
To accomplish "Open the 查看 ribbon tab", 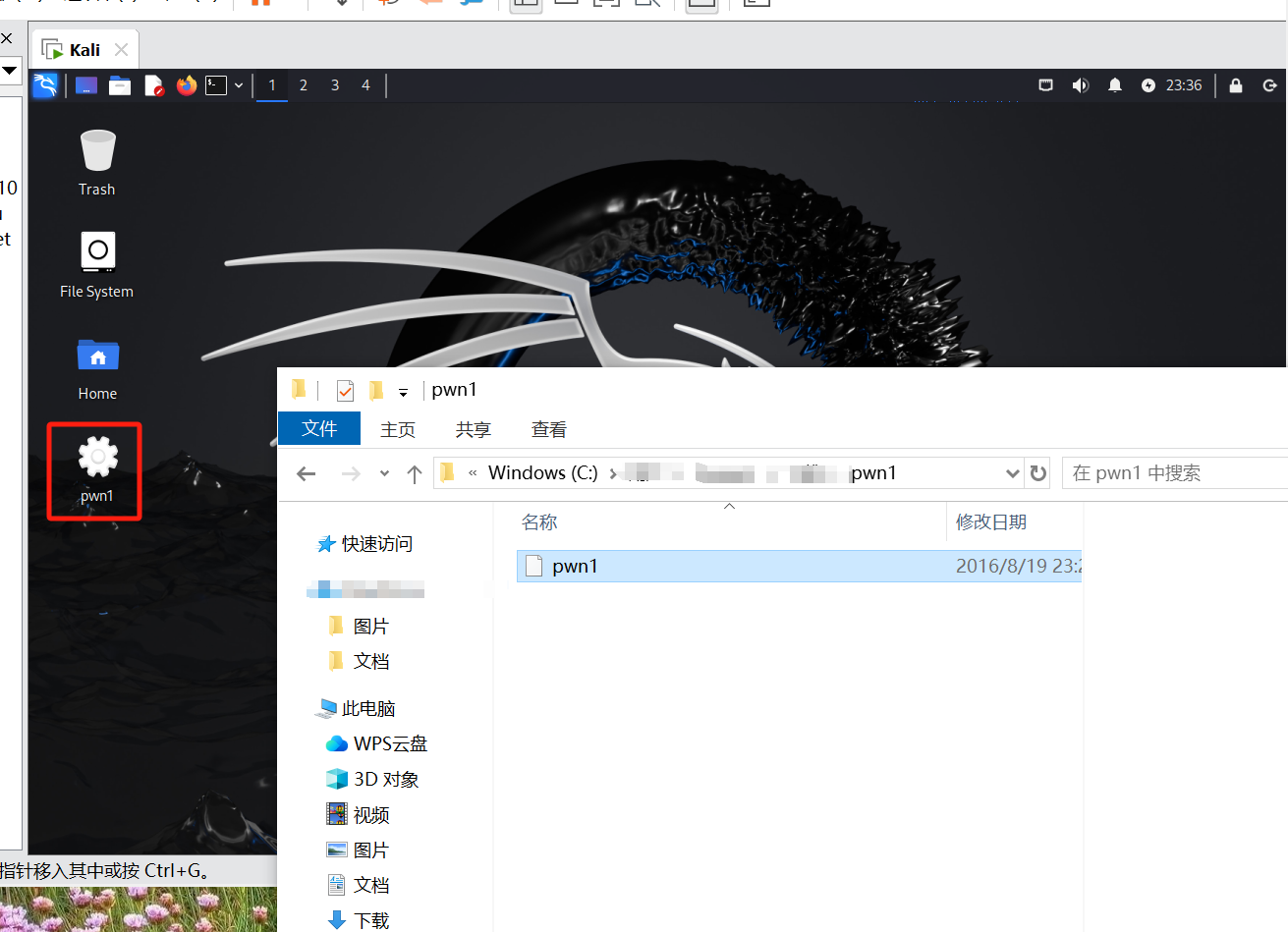I will [549, 429].
